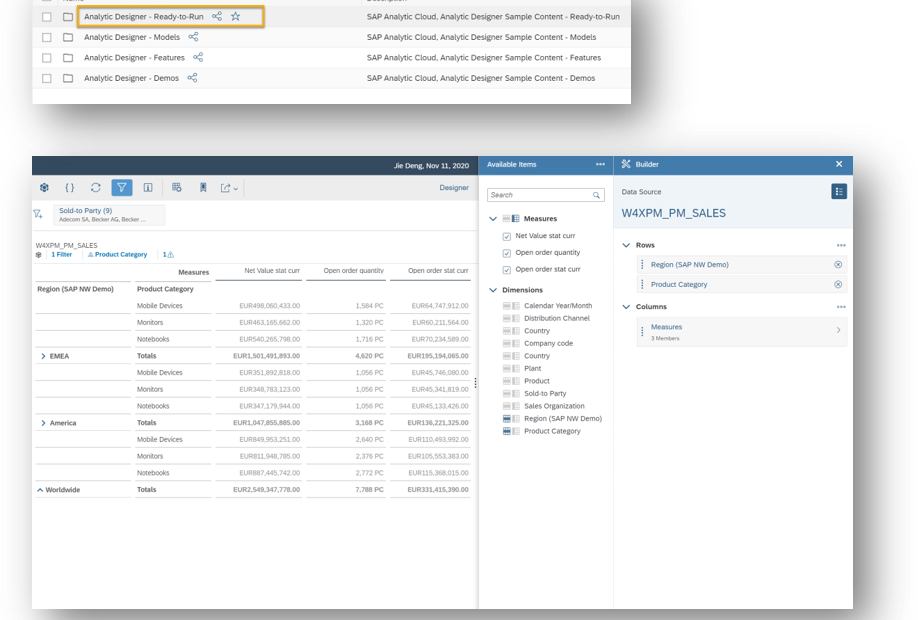Click the small cube icon beside 1 Filter
918x620 pixels.
pyautogui.click(x=39, y=255)
